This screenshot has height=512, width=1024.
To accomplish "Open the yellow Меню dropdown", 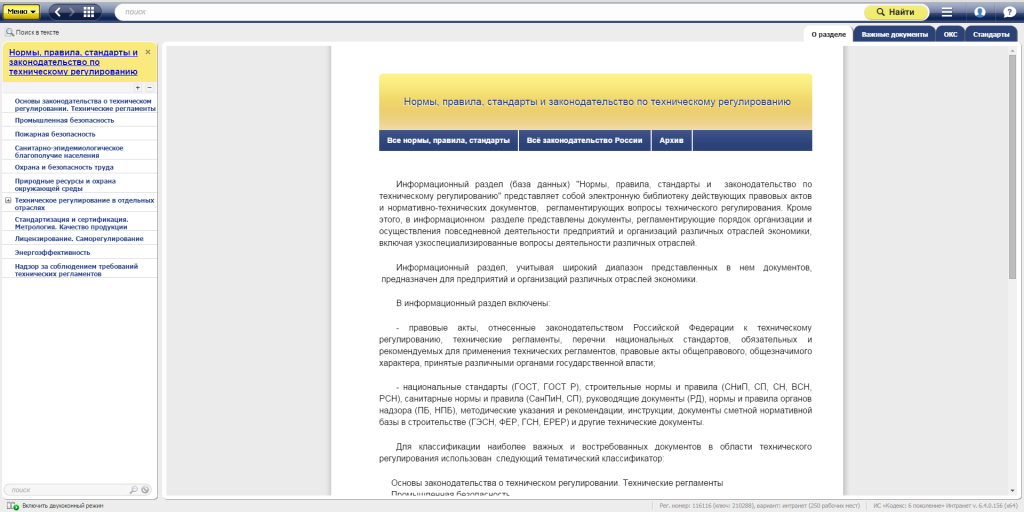I will 22,12.
